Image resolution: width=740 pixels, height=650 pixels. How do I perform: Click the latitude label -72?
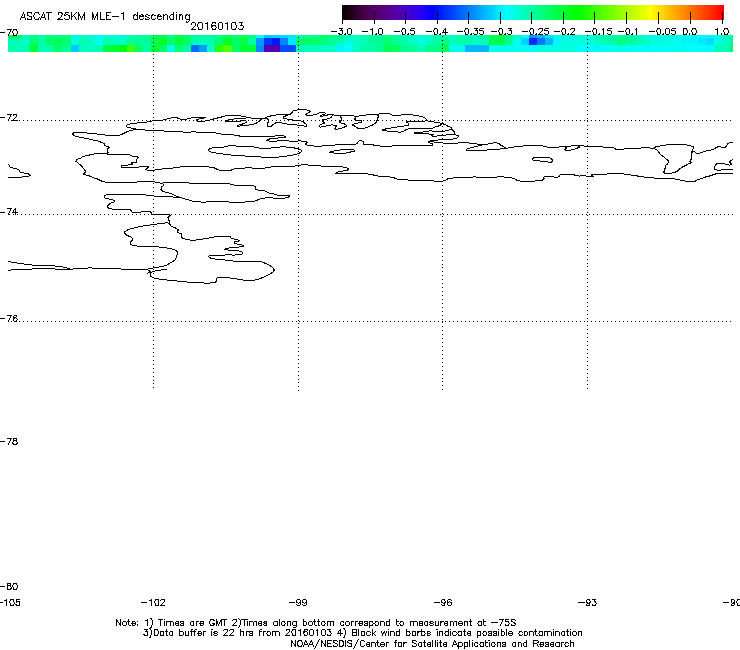coord(9,117)
